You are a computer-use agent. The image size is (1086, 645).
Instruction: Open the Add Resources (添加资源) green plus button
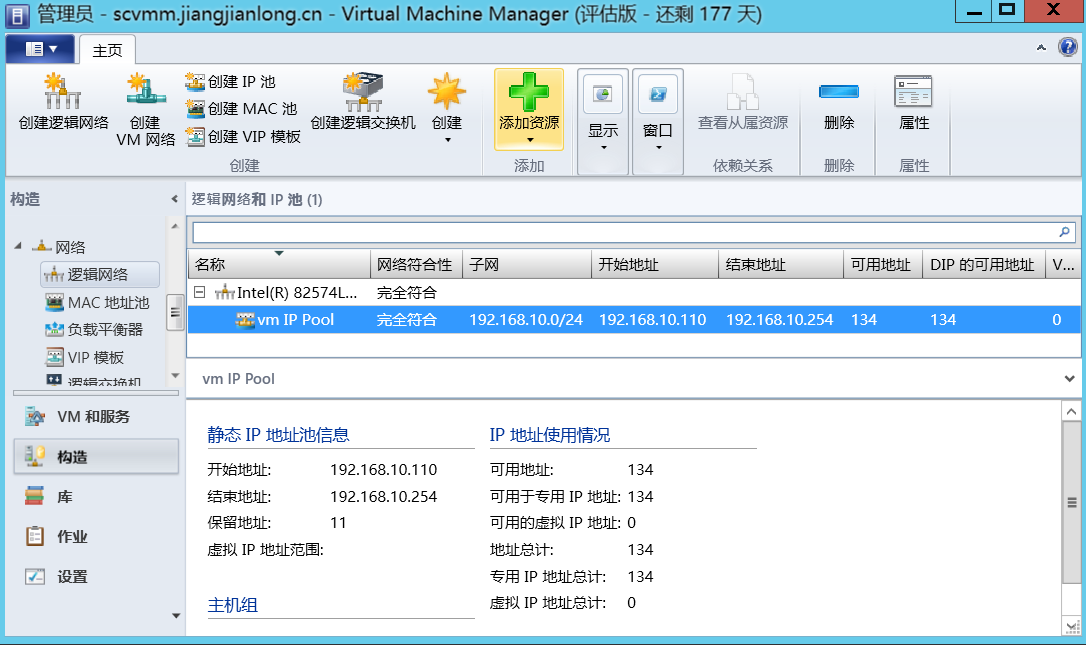[529, 109]
